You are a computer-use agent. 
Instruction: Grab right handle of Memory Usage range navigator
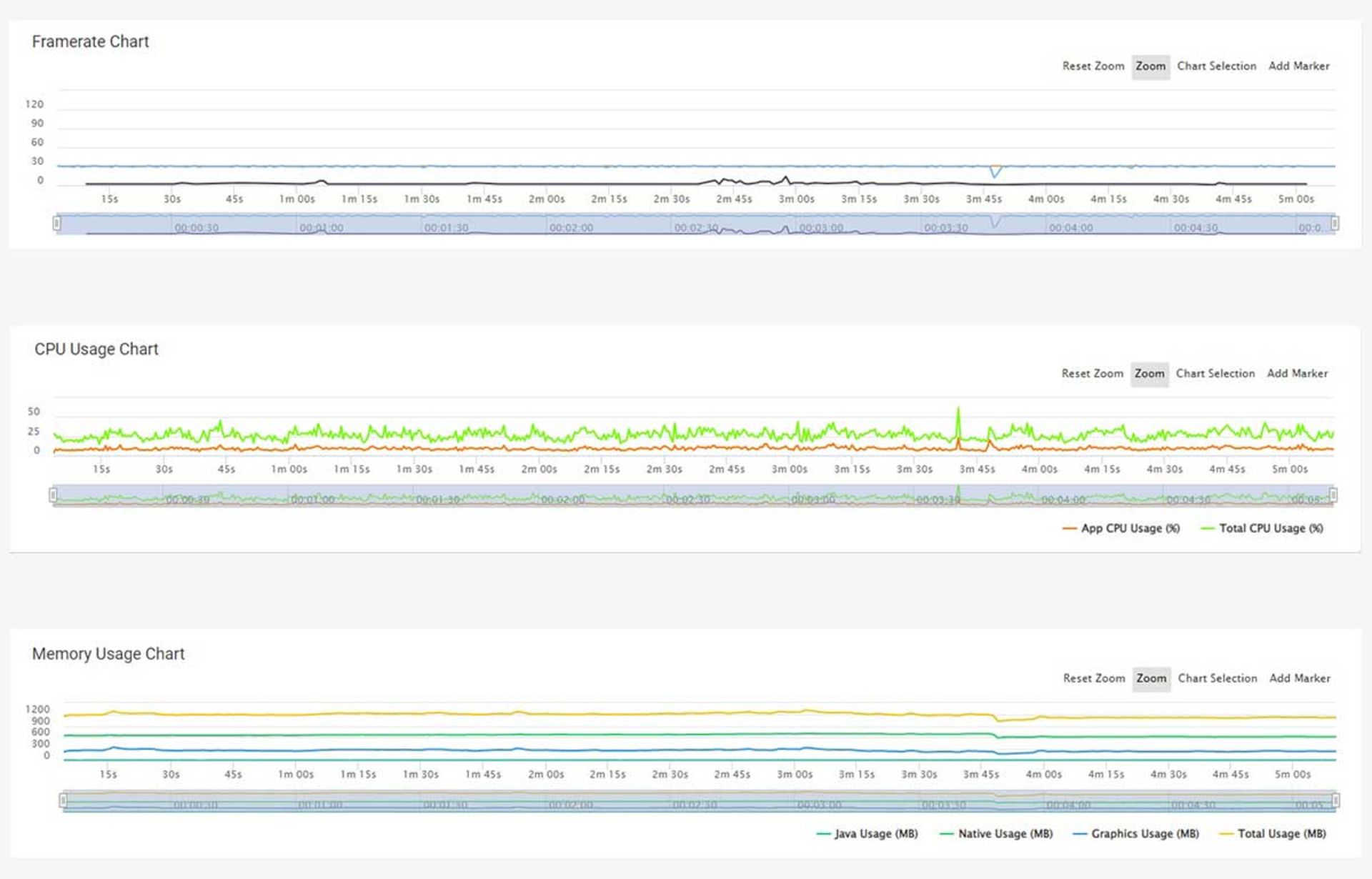(x=1336, y=800)
